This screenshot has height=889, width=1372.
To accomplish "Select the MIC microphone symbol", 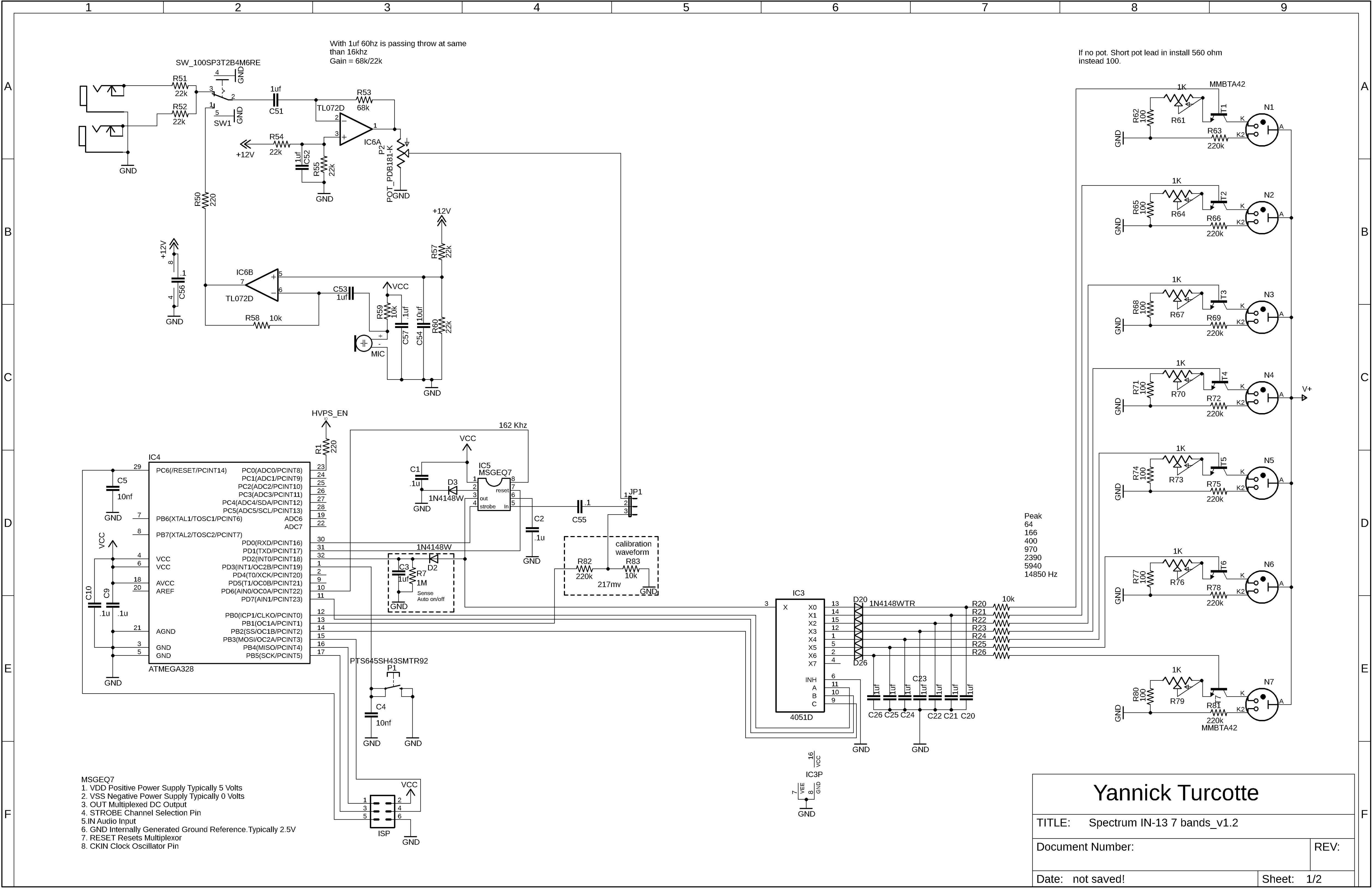I will click(364, 344).
